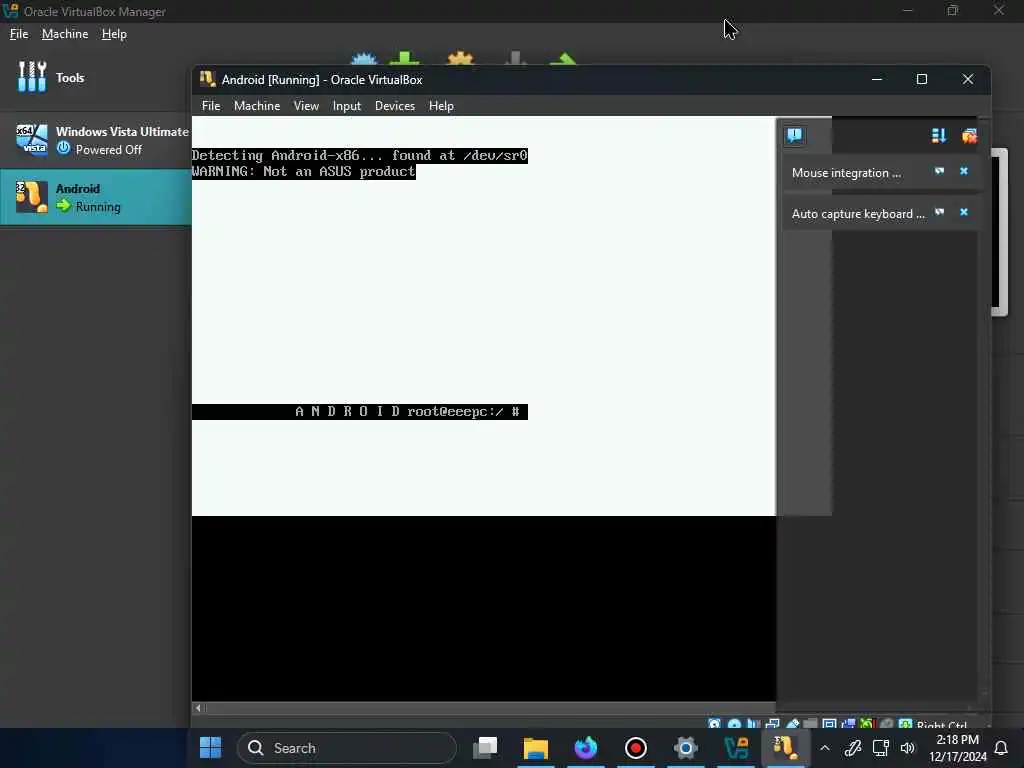Open the notification center icon in the VM window
Viewport: 1024px width, 768px height.
pos(794,135)
